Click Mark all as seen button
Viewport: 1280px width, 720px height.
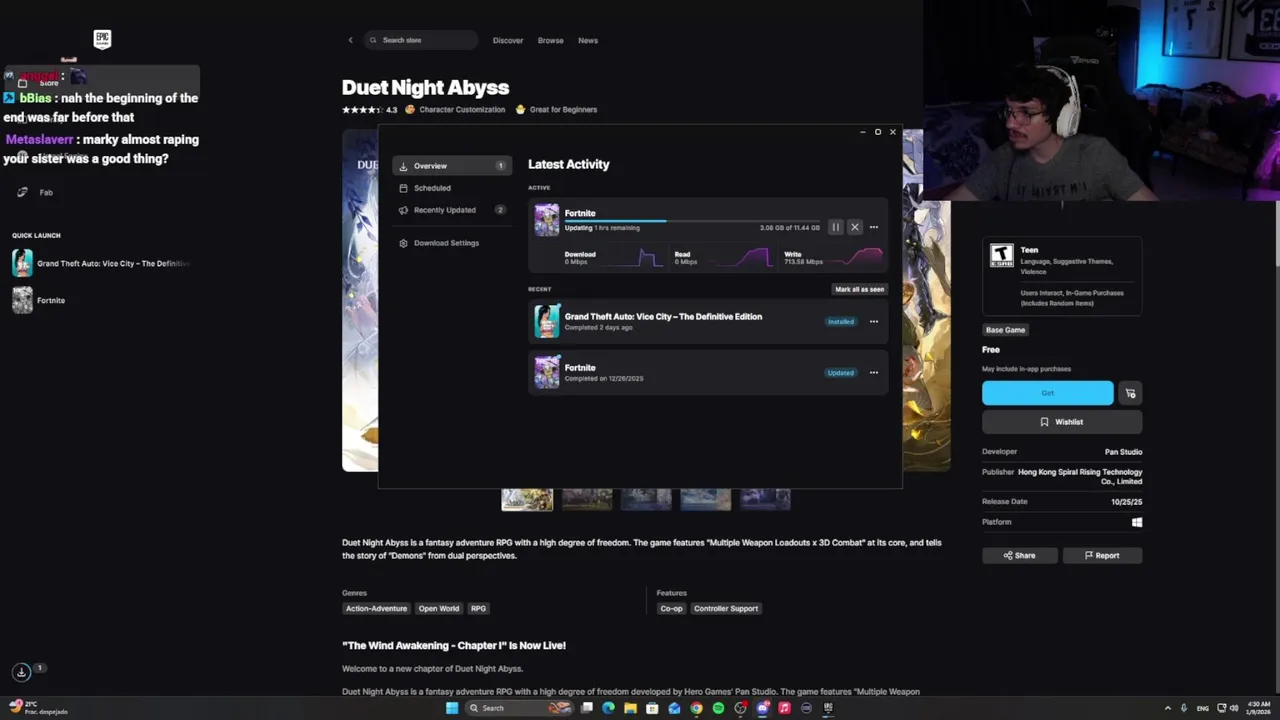point(860,289)
